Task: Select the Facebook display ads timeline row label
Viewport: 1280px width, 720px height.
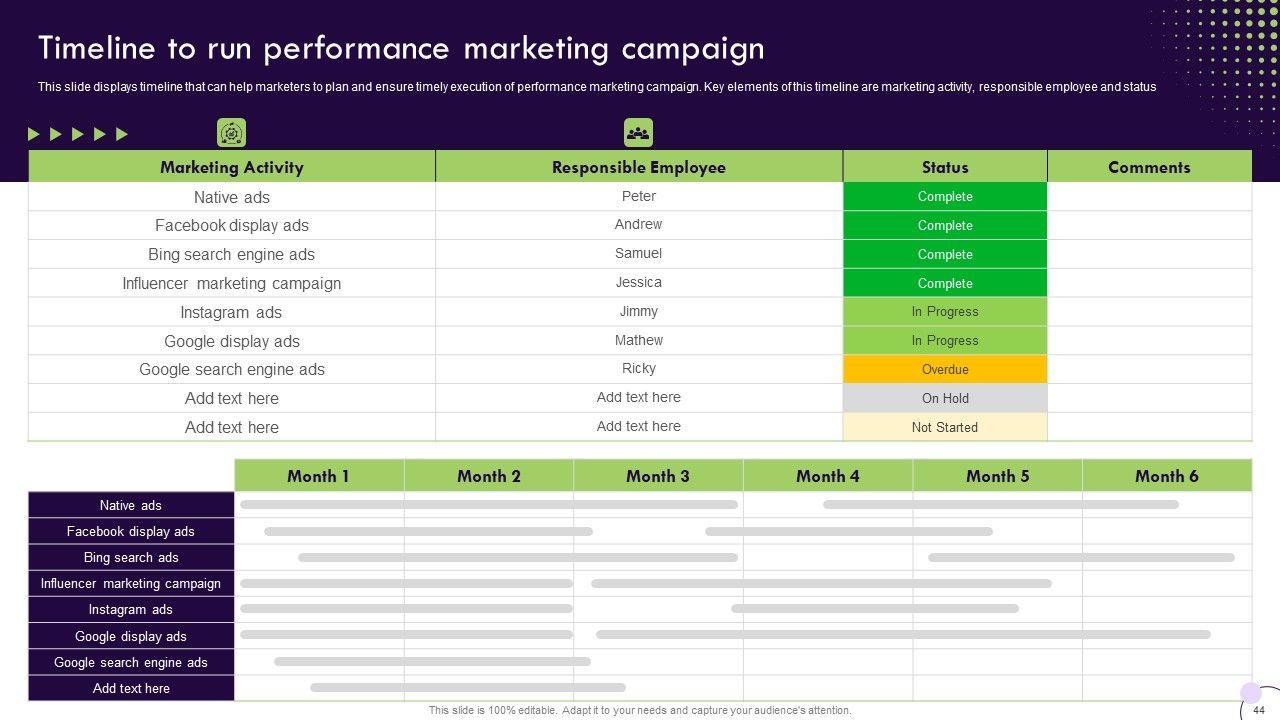Action: coord(131,532)
